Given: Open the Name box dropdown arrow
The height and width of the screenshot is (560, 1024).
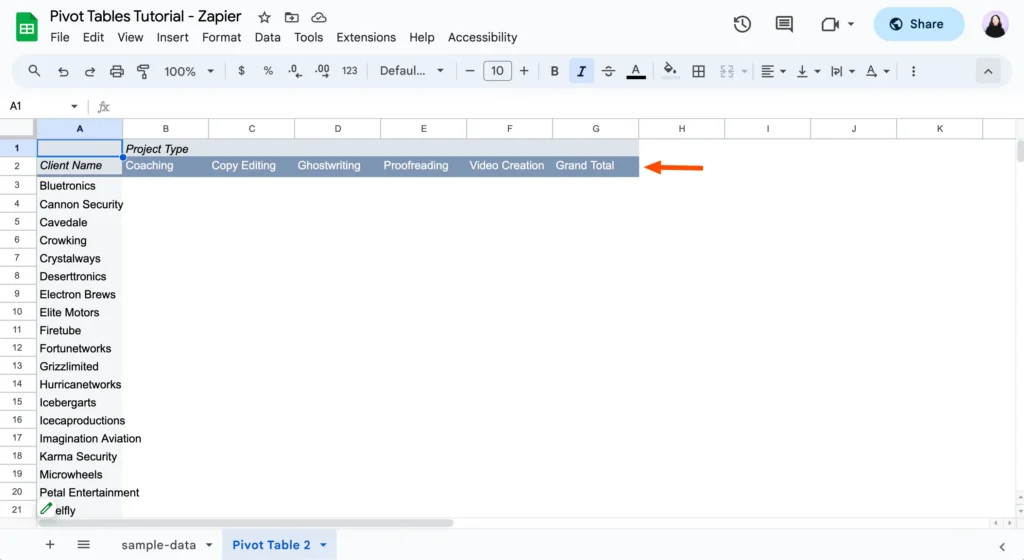Looking at the screenshot, I should coord(74,106).
